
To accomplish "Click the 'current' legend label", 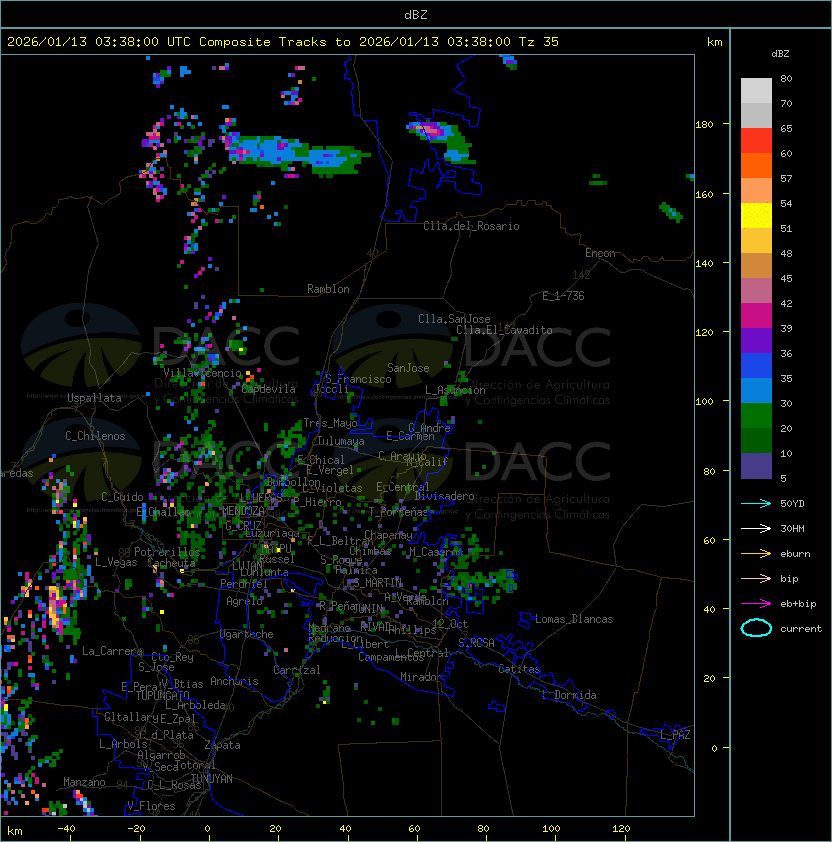I will click(801, 629).
